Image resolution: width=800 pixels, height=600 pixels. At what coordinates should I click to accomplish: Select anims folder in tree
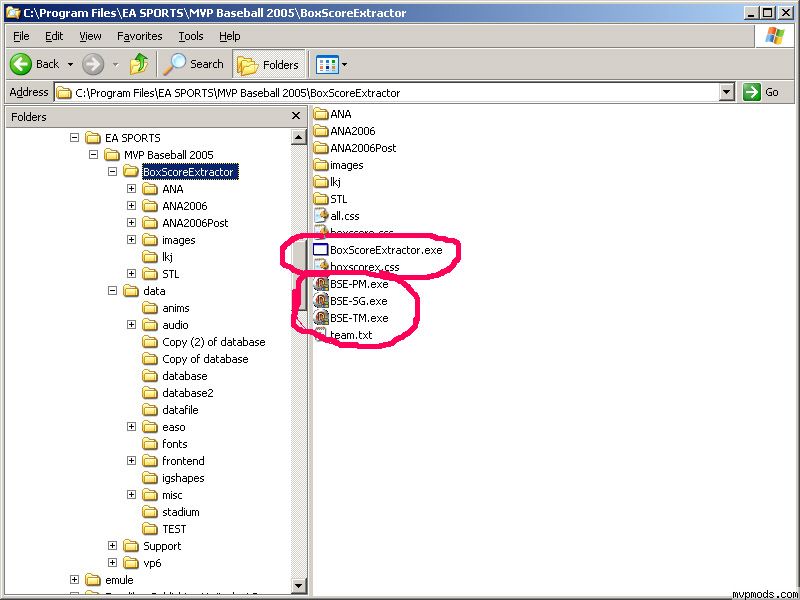coord(166,308)
